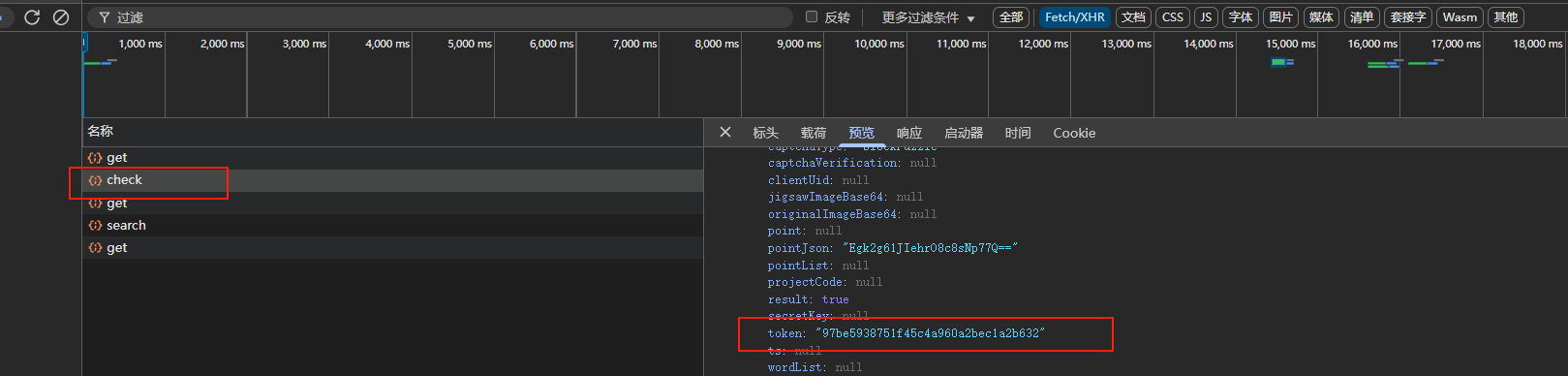This screenshot has width=1568, height=376.
Task: Click the jigsawImageBase64: null line
Action: 845,197
